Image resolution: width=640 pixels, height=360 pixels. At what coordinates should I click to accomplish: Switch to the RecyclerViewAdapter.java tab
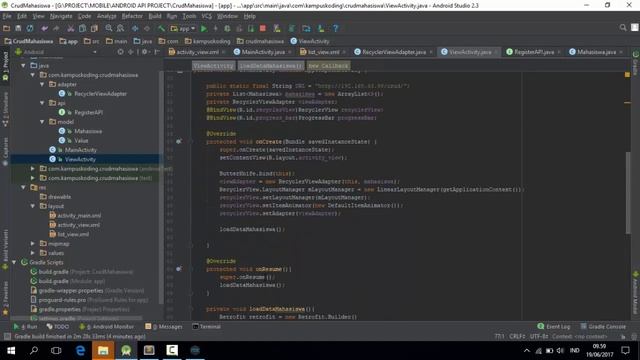[x=394, y=52]
